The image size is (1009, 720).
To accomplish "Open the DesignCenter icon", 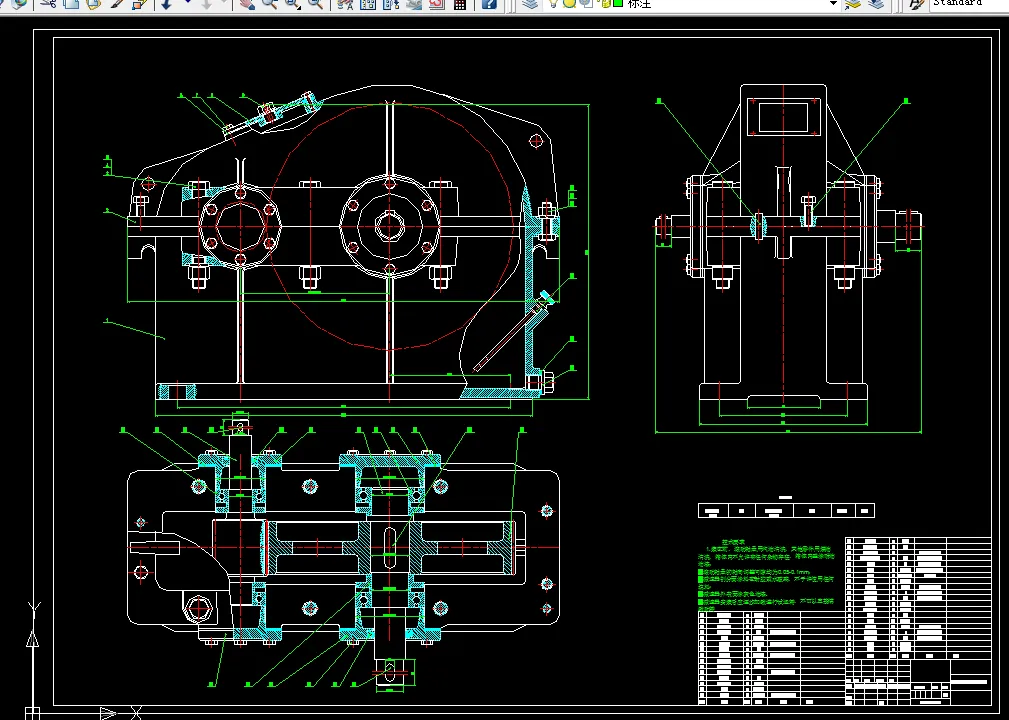I will tap(367, 4).
